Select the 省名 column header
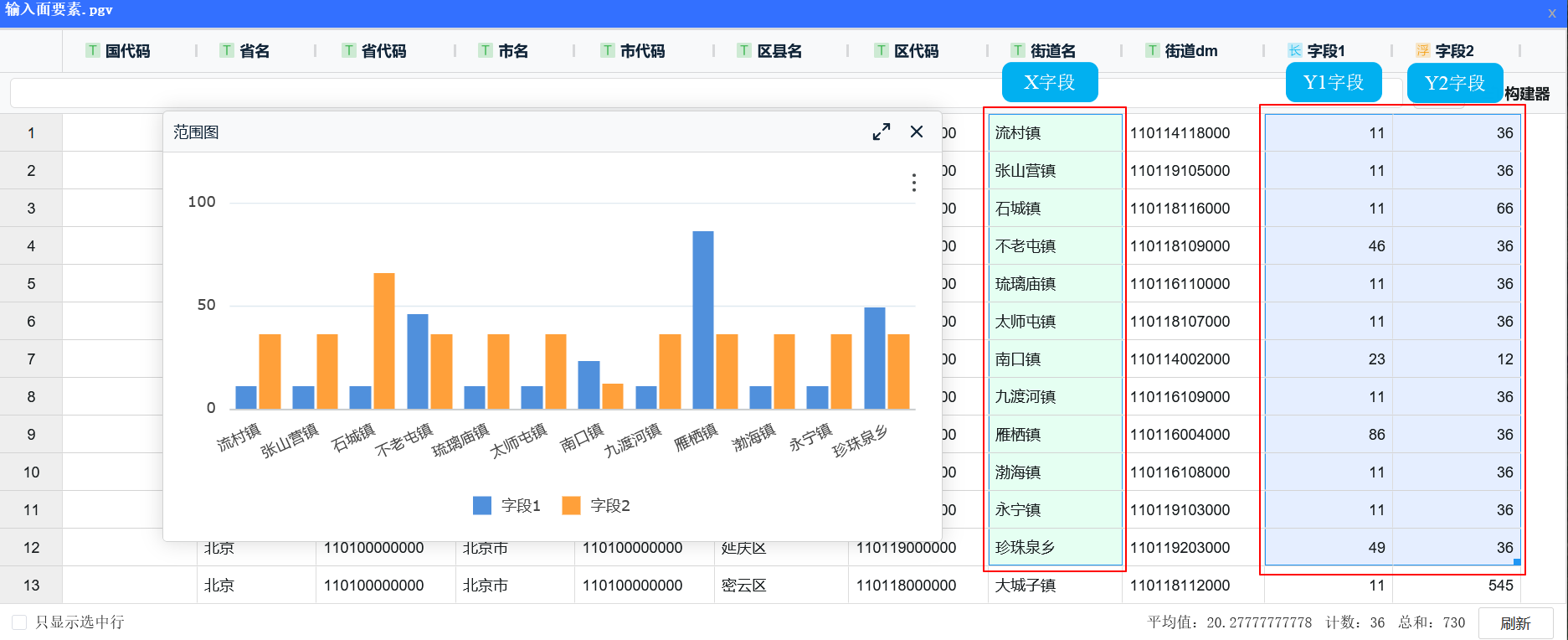 (254, 51)
